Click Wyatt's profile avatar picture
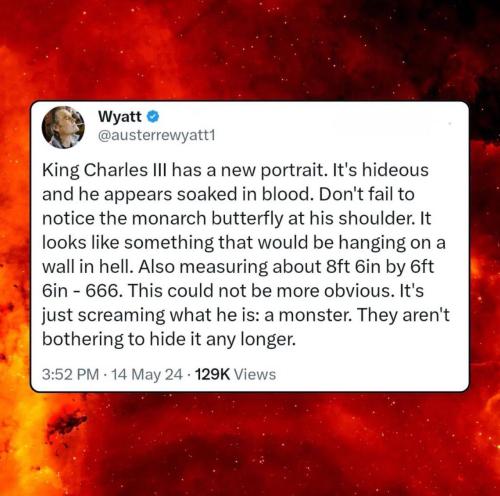 coord(63,127)
